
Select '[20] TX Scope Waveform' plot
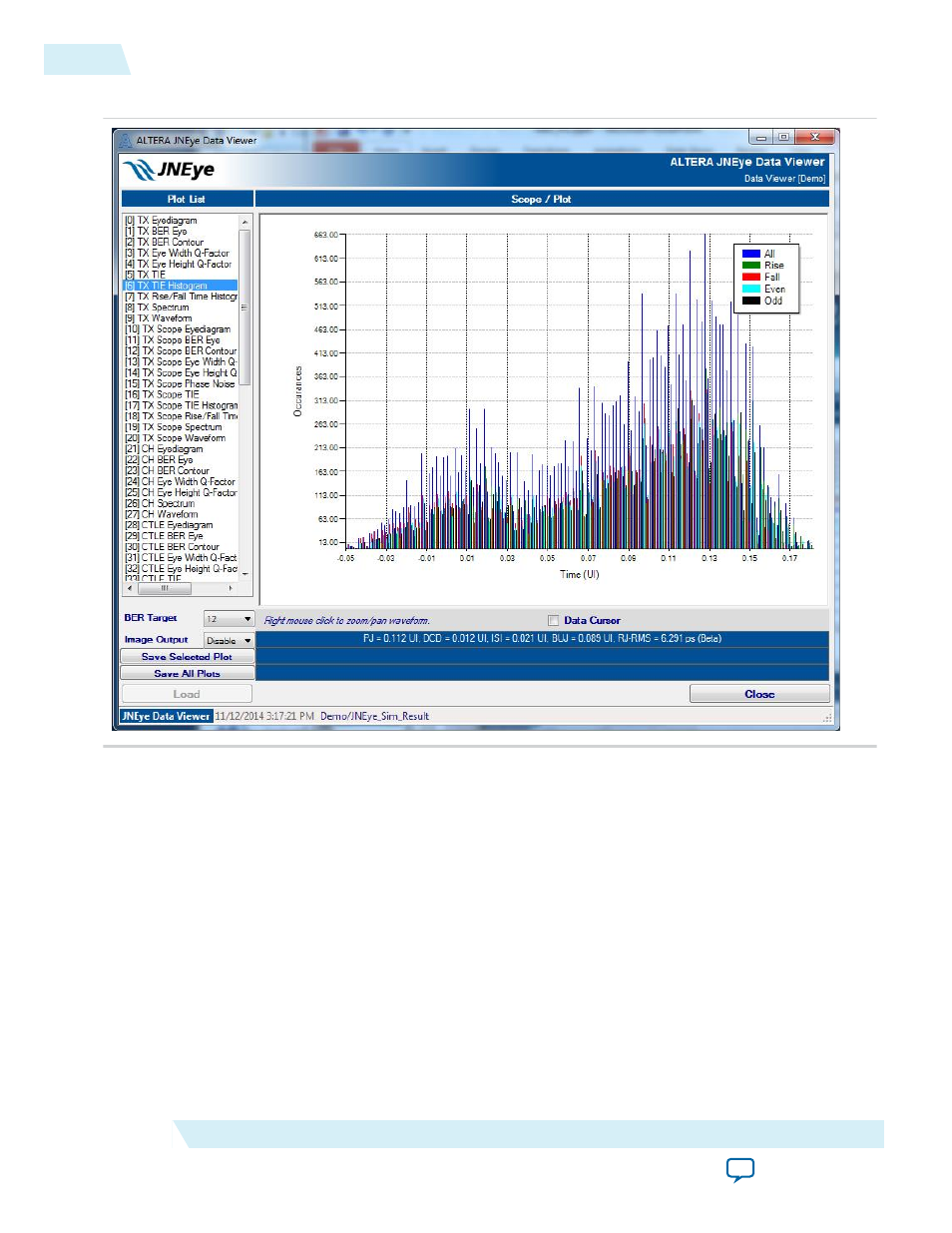click(175, 438)
